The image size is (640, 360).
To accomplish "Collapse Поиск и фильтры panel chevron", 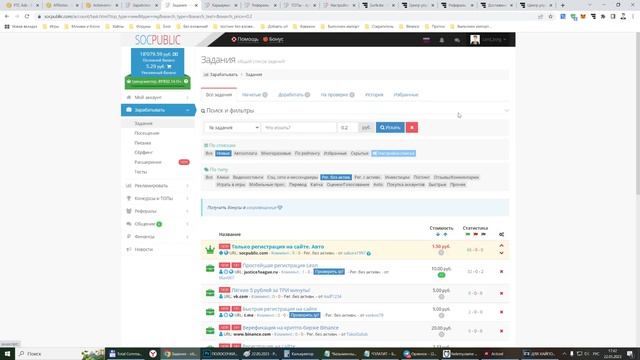I will [x=506, y=111].
